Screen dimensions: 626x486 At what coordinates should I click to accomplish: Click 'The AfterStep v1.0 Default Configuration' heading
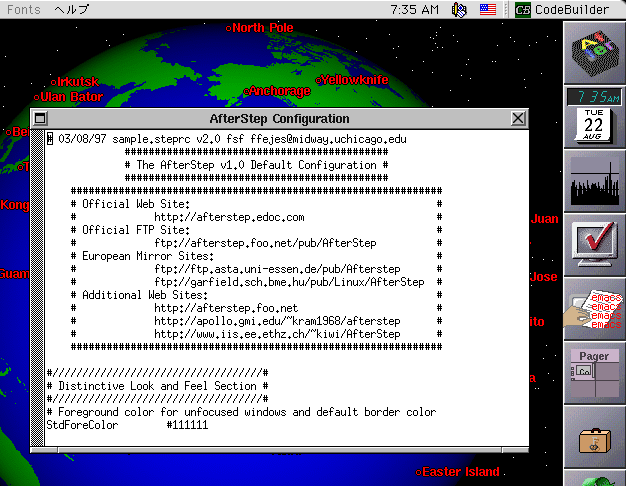click(x=256, y=165)
